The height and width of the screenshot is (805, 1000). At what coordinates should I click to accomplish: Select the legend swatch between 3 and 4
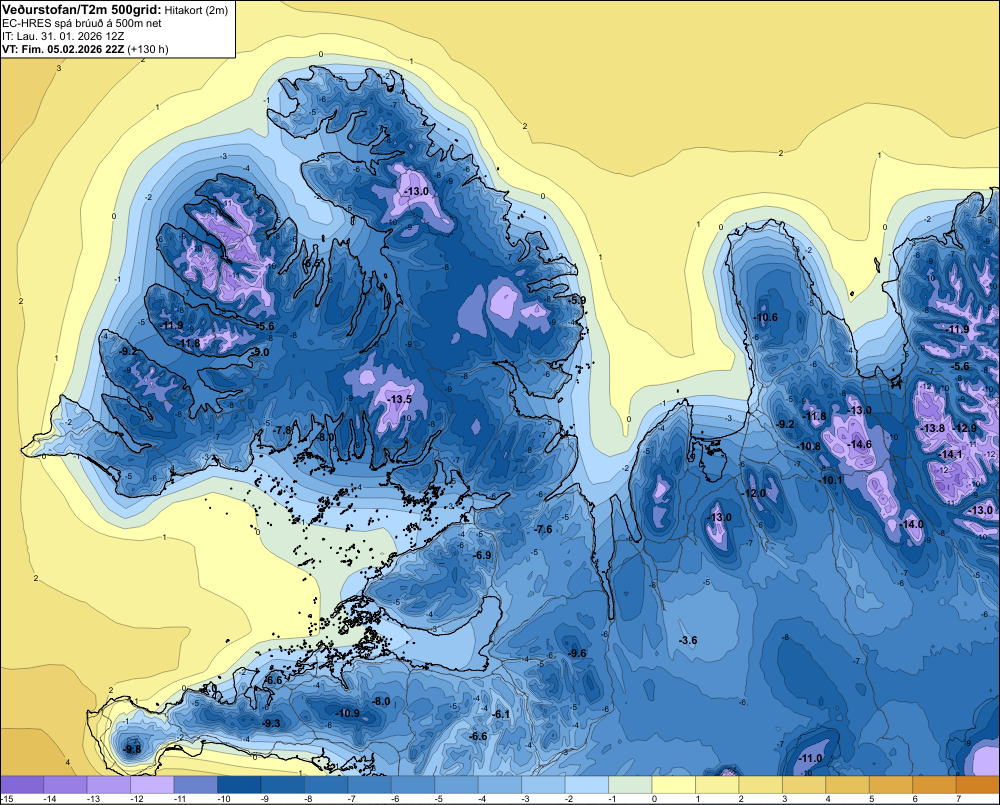coord(804,785)
